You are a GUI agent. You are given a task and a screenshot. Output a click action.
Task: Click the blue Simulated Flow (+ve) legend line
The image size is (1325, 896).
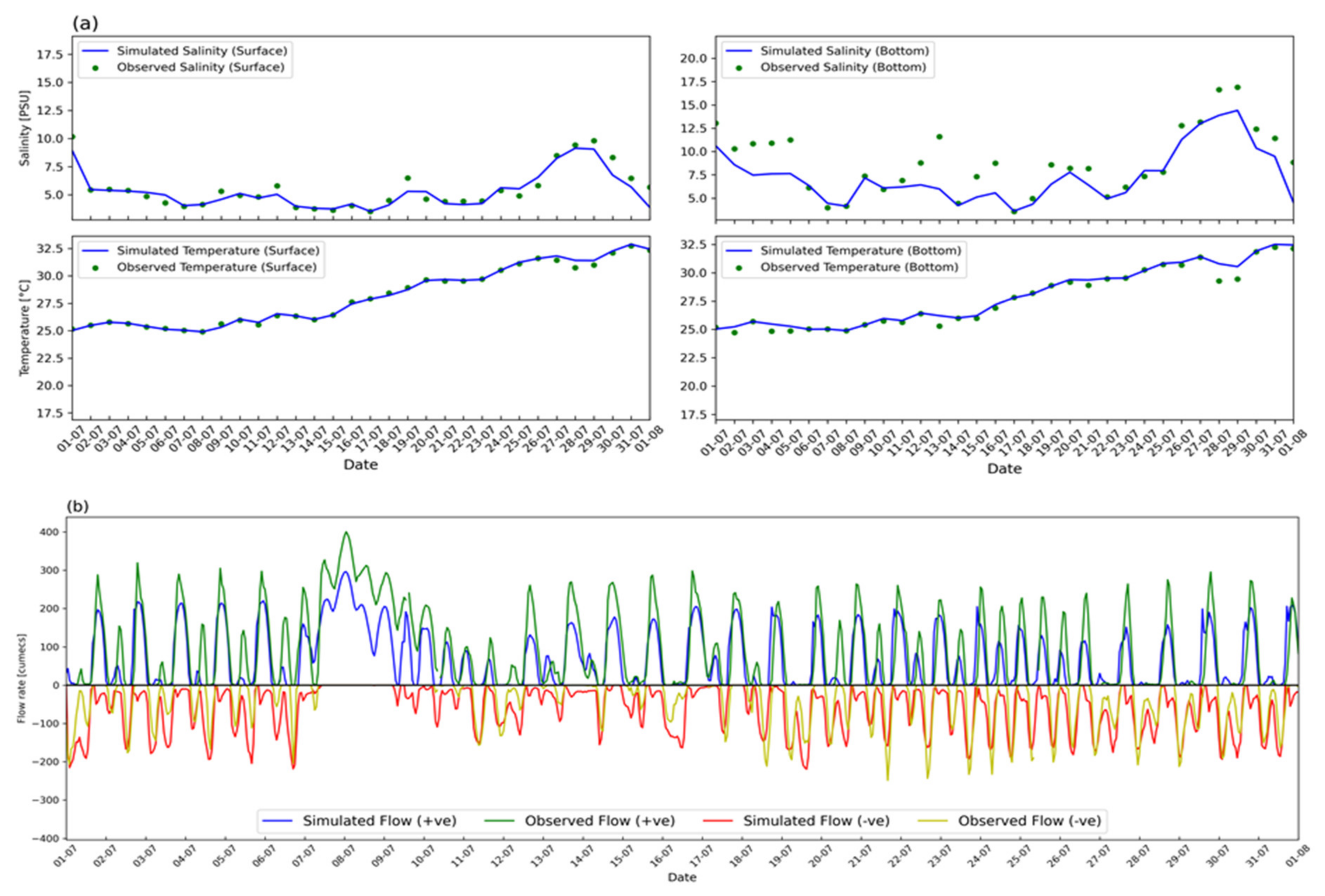point(277,821)
